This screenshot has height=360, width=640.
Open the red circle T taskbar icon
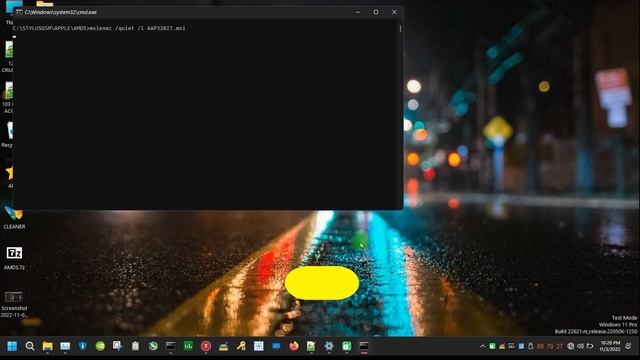[206, 346]
